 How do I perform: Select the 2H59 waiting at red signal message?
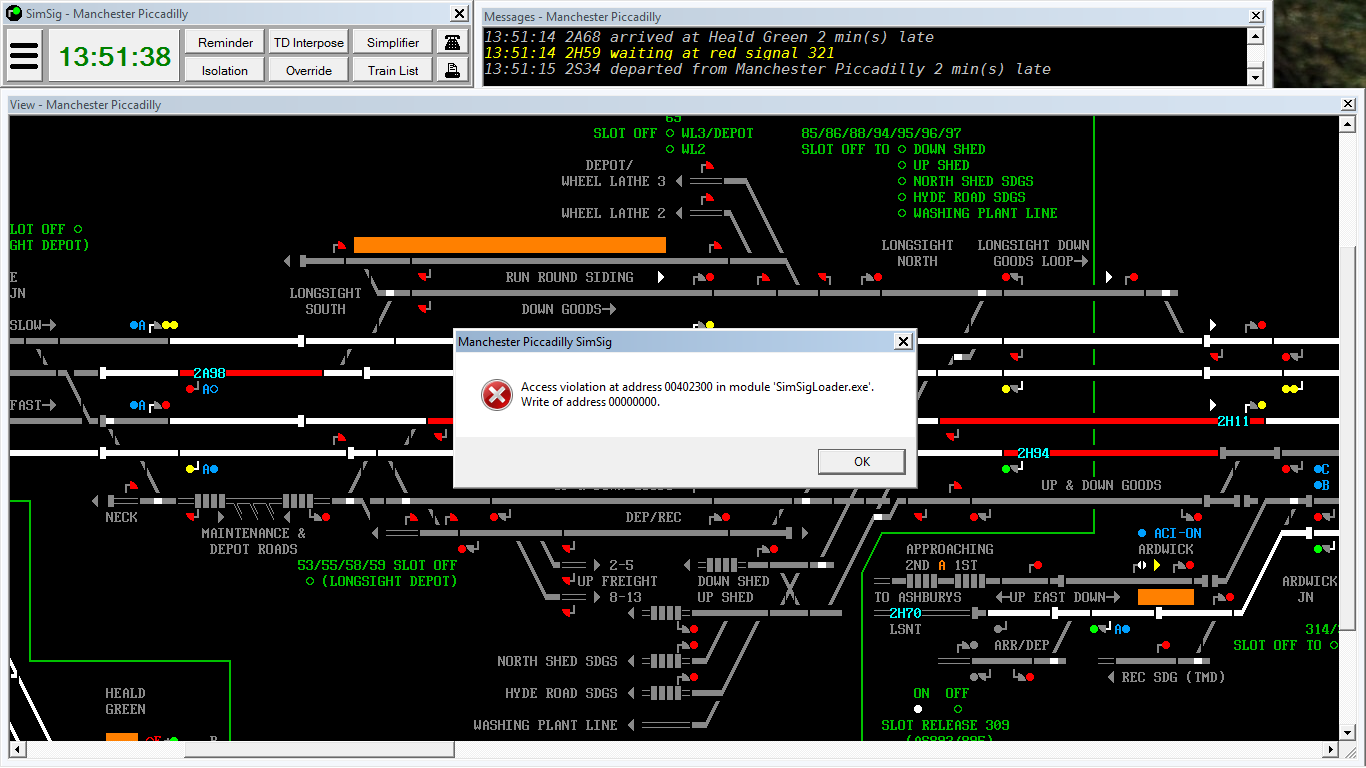pos(659,53)
